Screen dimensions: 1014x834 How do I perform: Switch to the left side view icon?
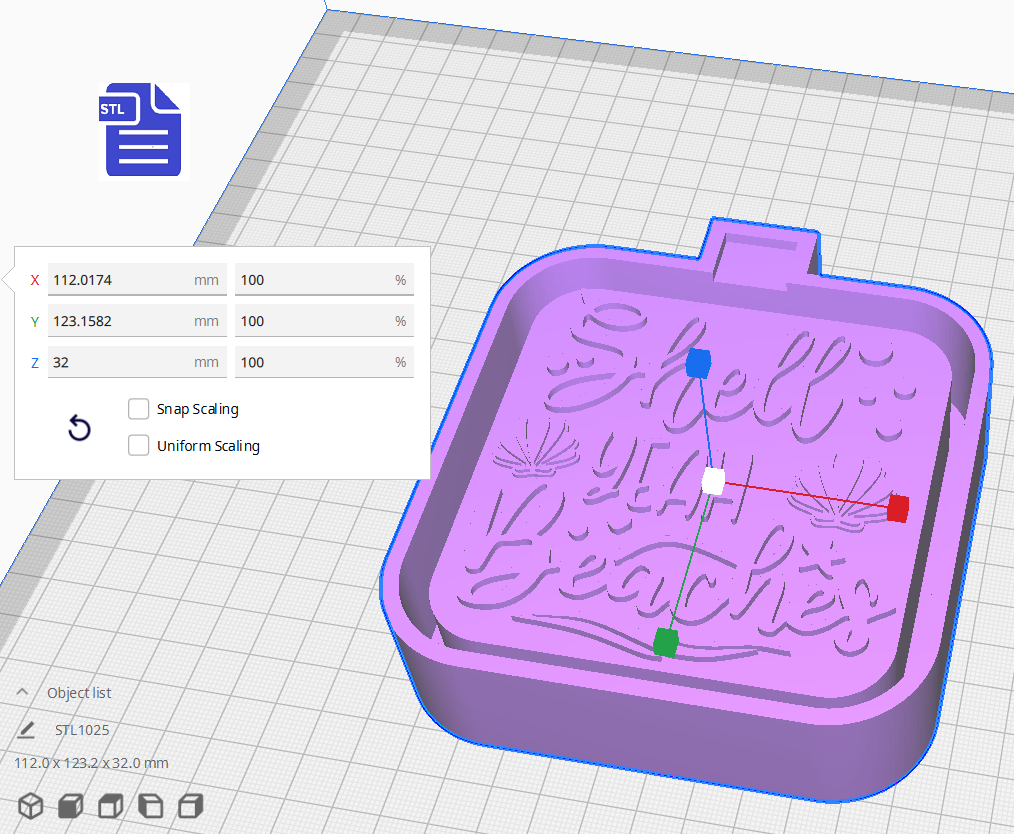pyautogui.click(x=150, y=806)
